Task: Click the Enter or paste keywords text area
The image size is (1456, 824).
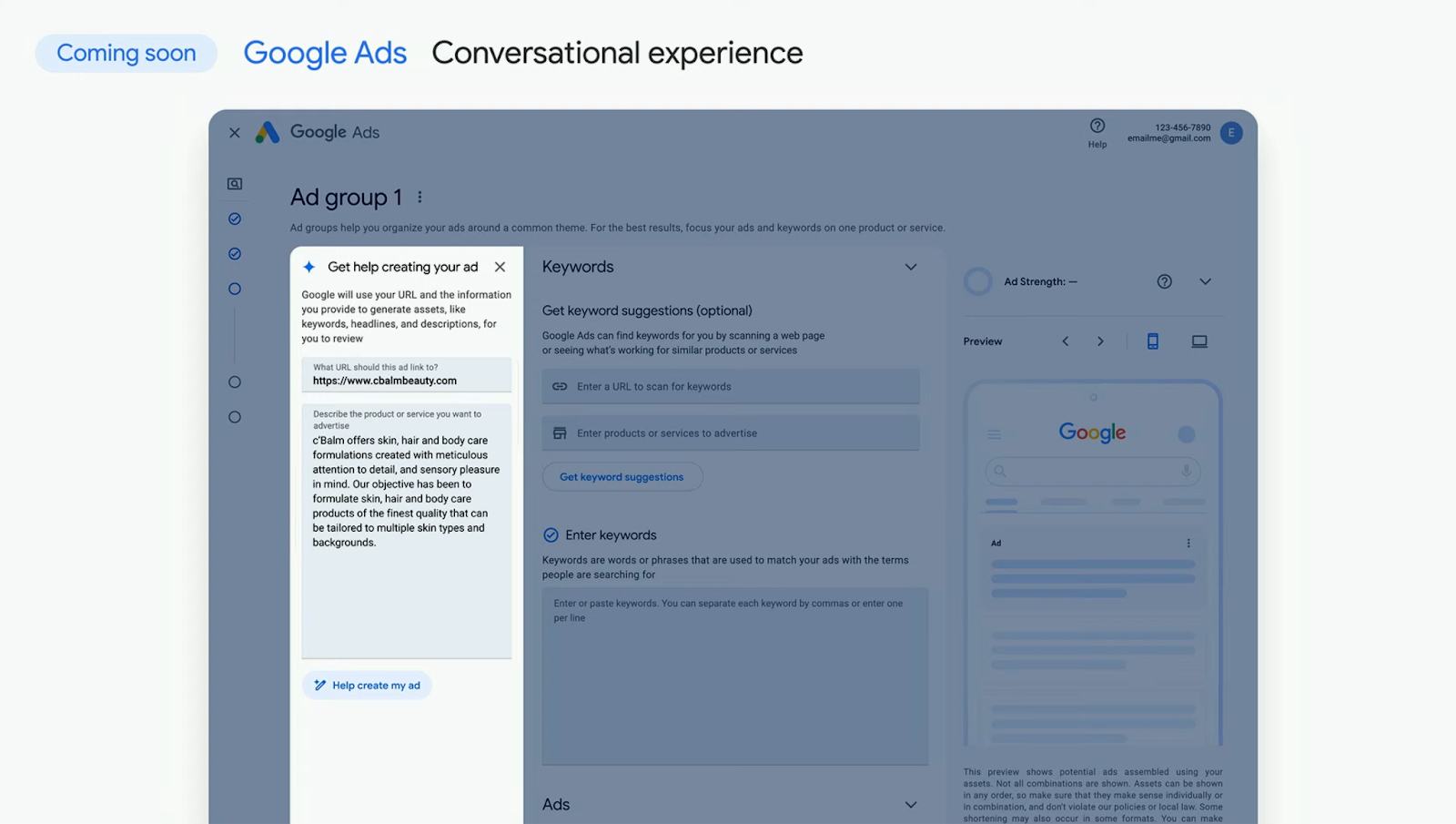Action: click(735, 676)
